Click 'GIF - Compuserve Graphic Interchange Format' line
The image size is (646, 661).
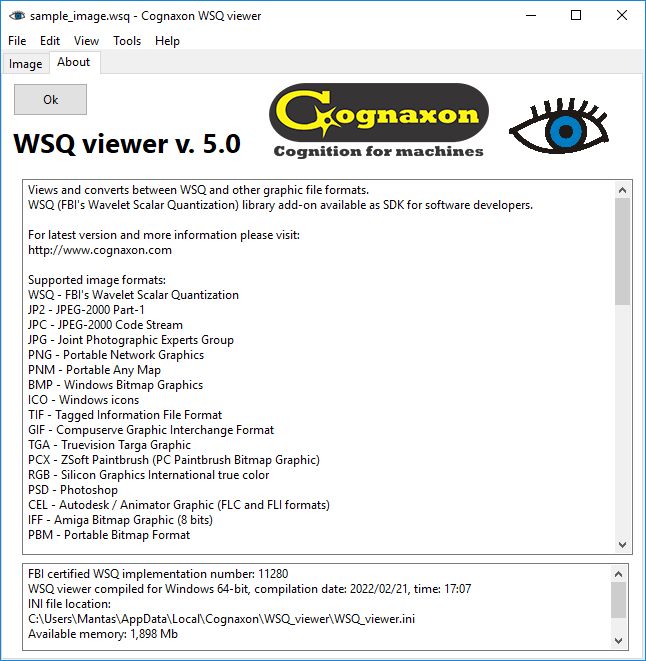(x=151, y=430)
